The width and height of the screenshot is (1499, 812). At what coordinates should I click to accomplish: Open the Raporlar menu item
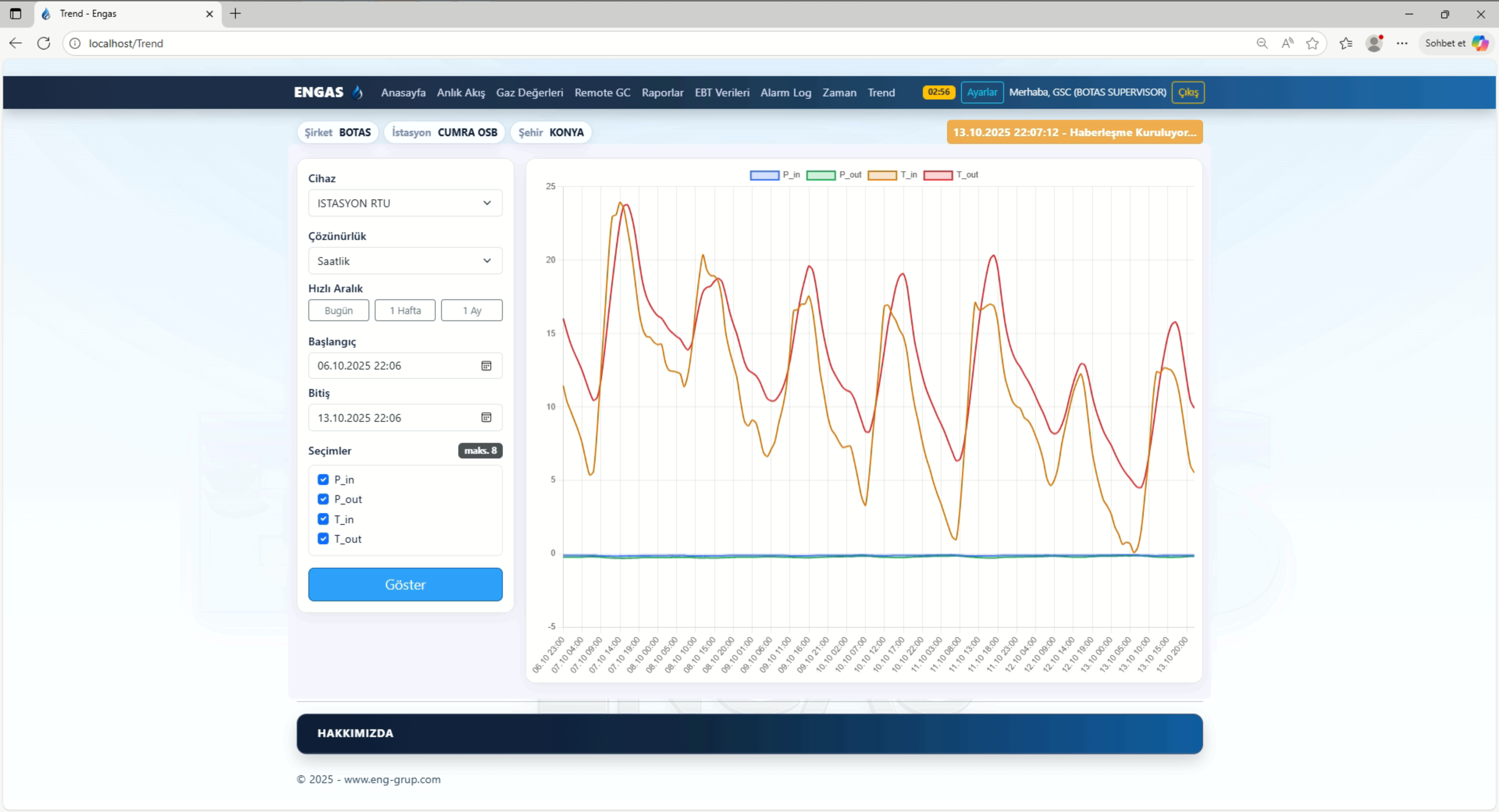662,92
